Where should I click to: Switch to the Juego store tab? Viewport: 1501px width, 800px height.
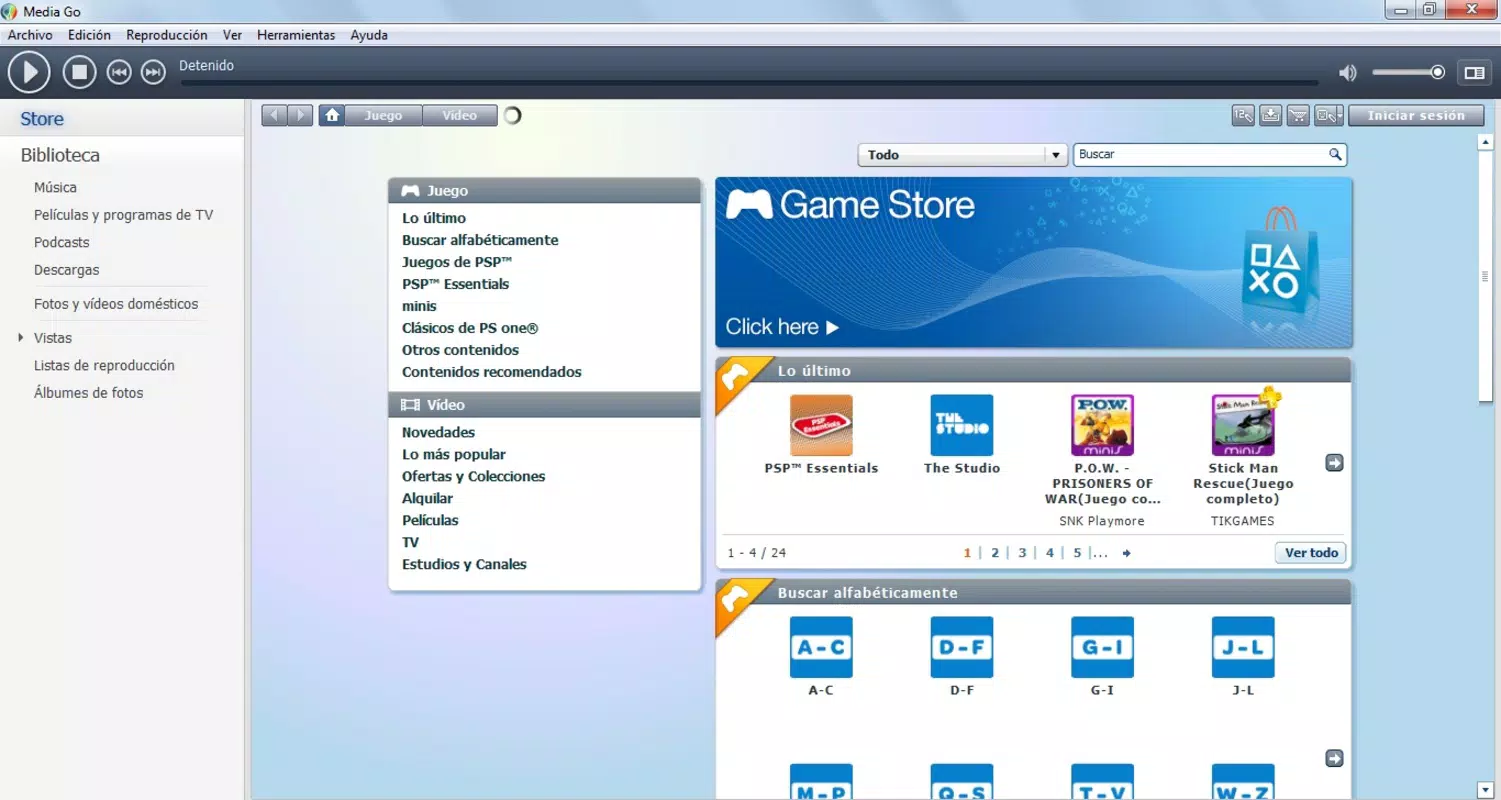tap(383, 115)
